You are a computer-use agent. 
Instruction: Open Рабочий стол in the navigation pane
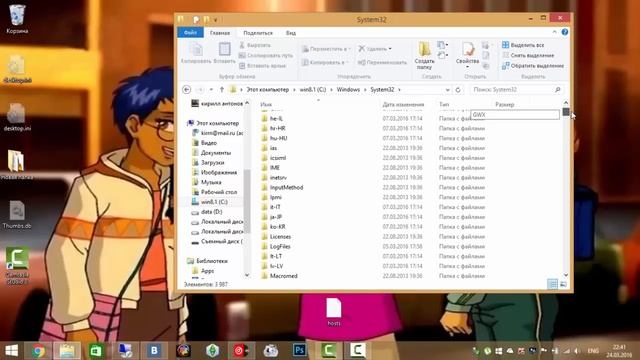pyautogui.click(x=219, y=192)
